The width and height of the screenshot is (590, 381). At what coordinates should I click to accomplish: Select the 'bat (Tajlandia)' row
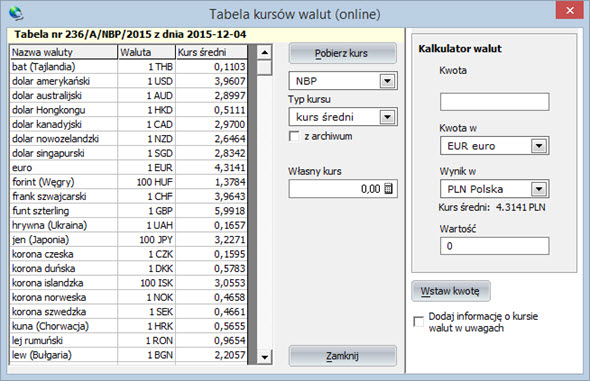click(x=128, y=67)
